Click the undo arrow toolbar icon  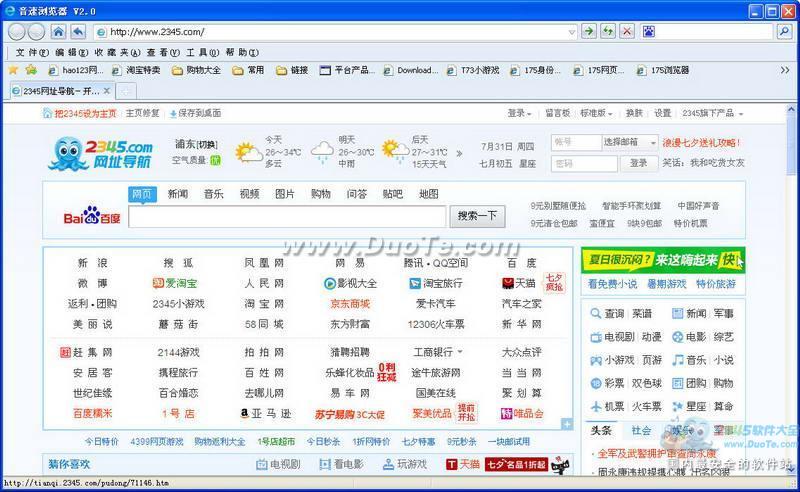tap(78, 32)
